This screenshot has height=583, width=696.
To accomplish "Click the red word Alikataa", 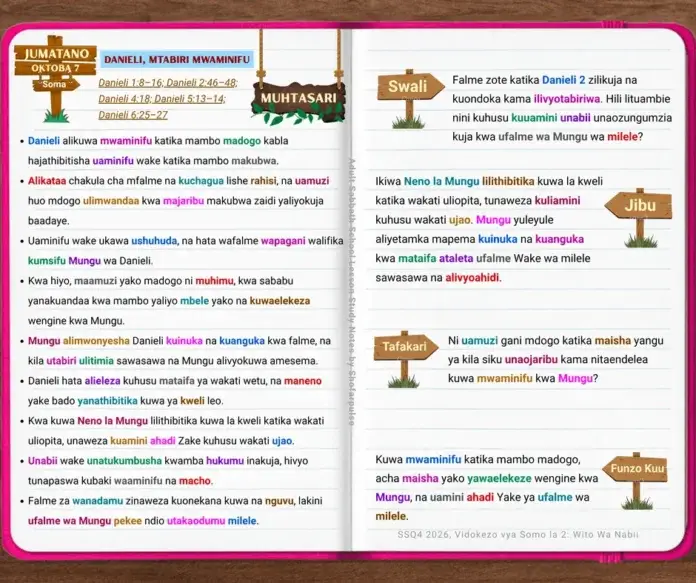I will point(47,181).
